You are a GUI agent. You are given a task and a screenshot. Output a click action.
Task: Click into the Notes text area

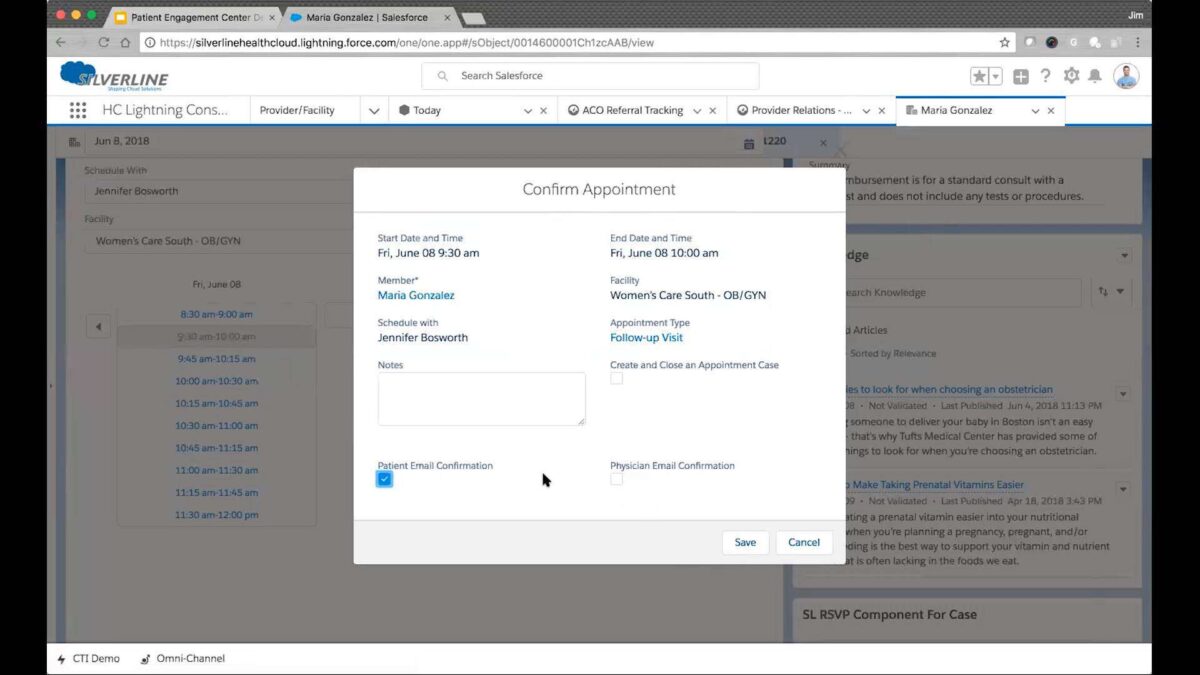tap(481, 399)
